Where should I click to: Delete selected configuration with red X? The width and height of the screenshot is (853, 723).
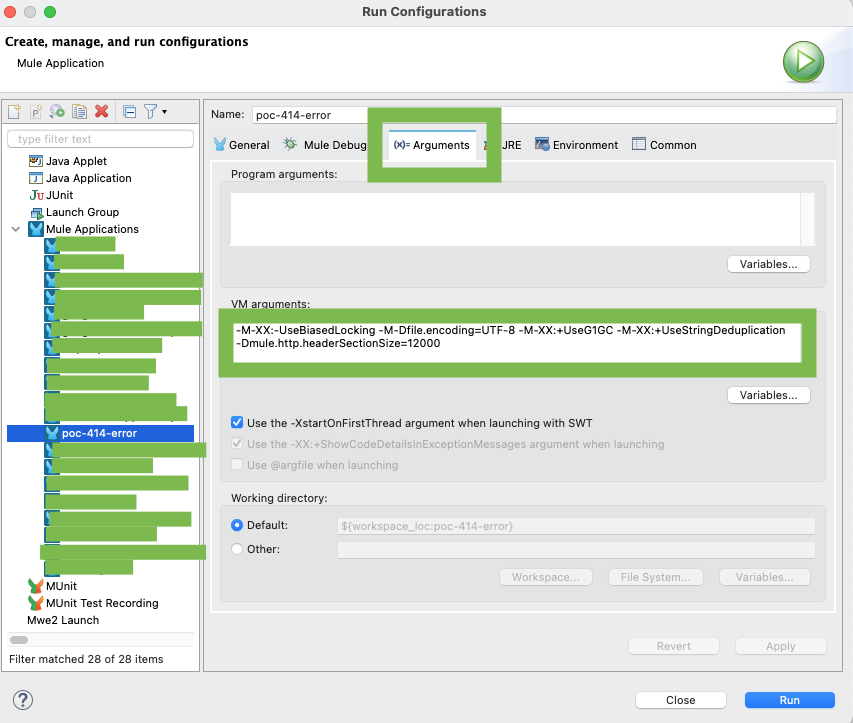coord(101,112)
